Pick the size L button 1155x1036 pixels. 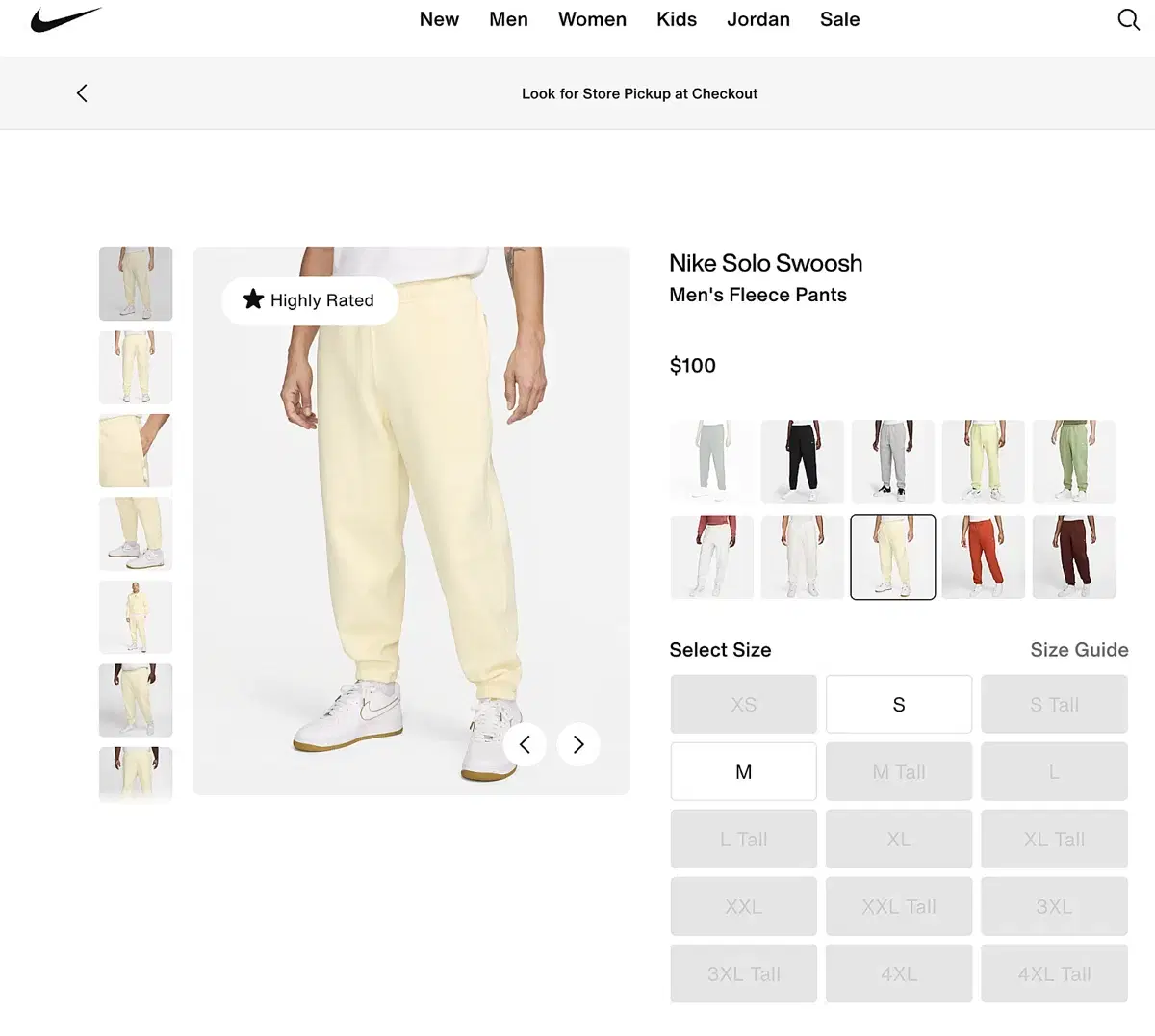tap(1054, 772)
